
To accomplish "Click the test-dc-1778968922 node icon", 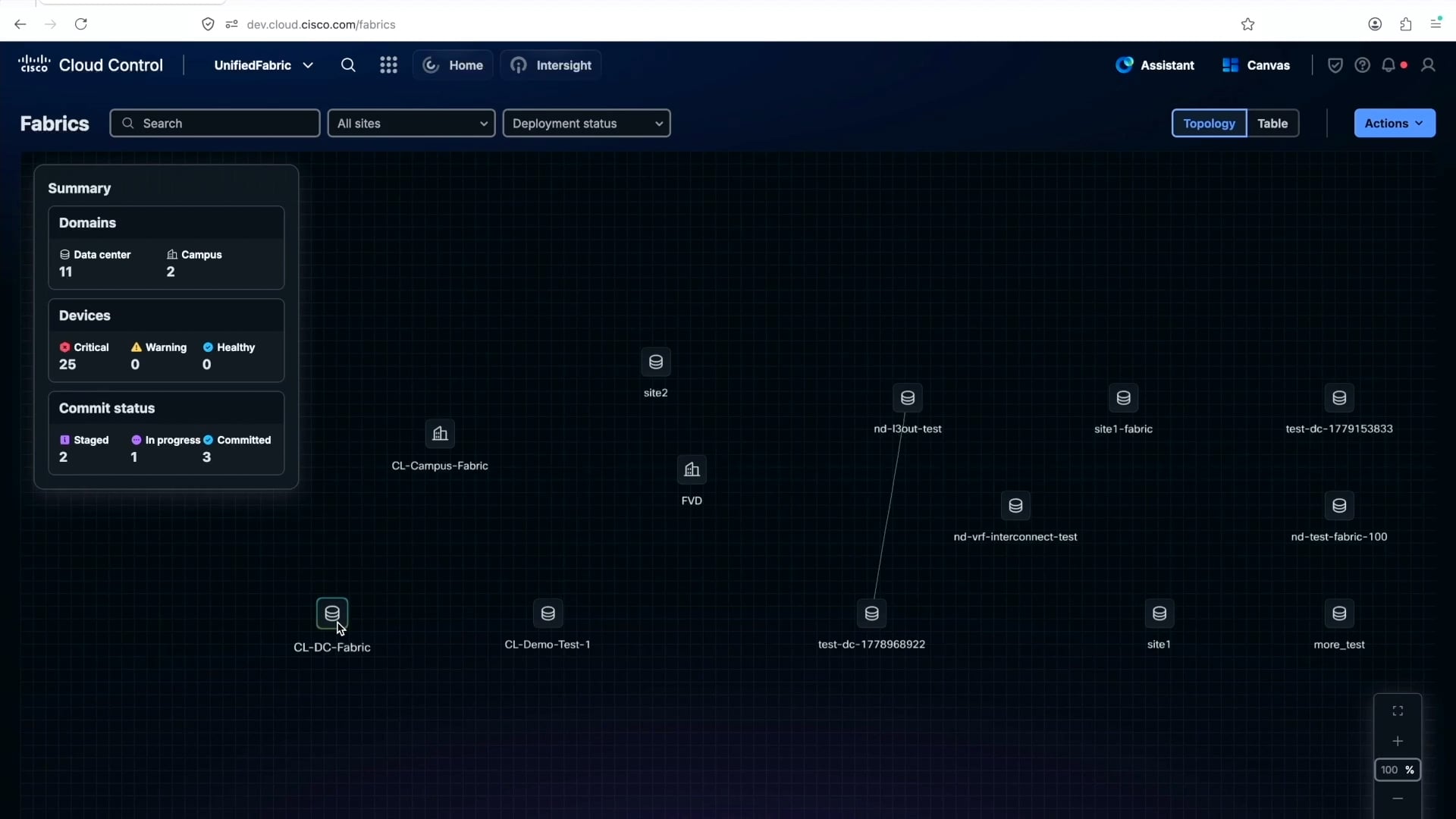I will click(871, 613).
